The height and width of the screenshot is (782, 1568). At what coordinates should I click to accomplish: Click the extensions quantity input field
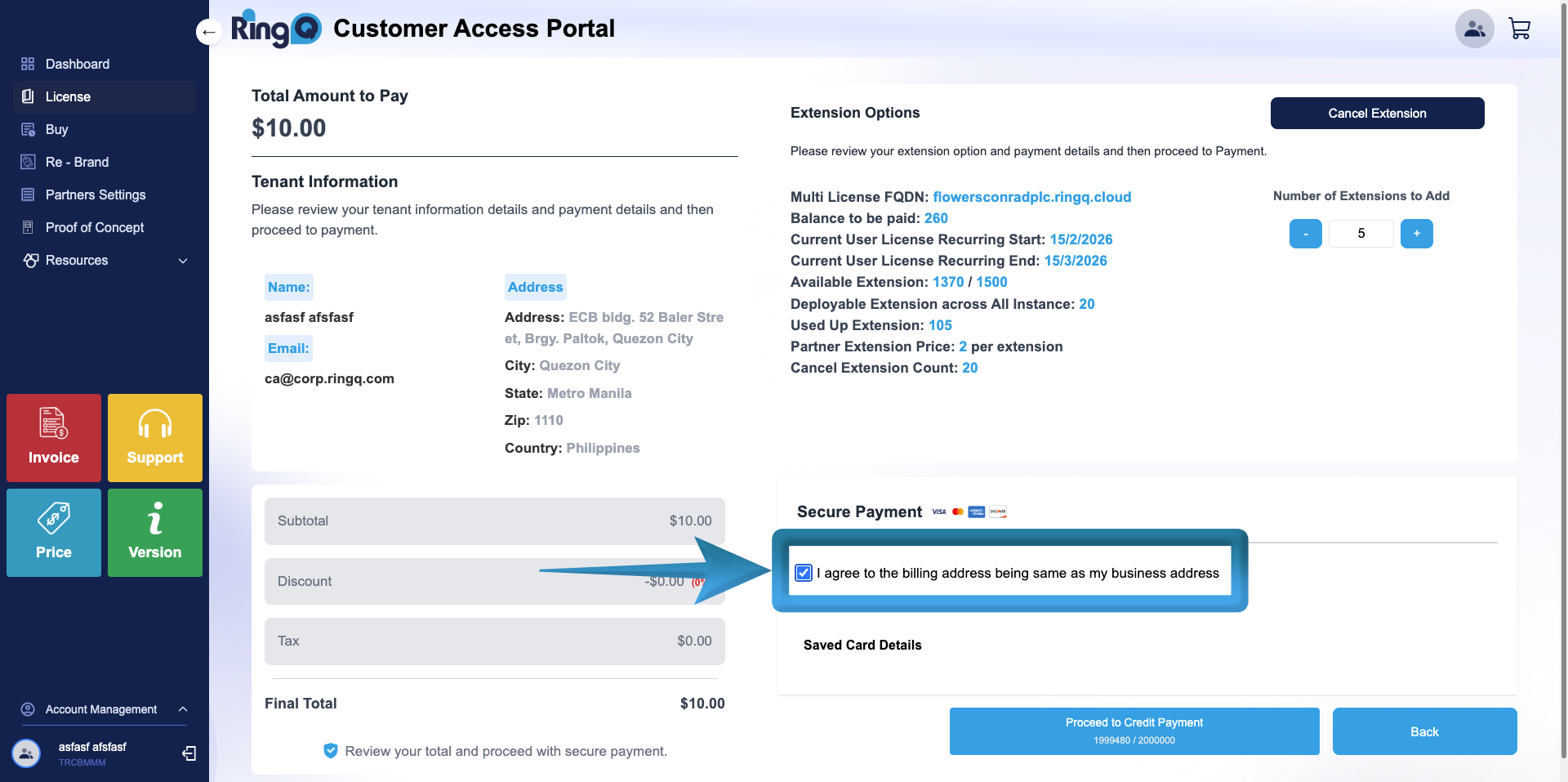coord(1361,234)
